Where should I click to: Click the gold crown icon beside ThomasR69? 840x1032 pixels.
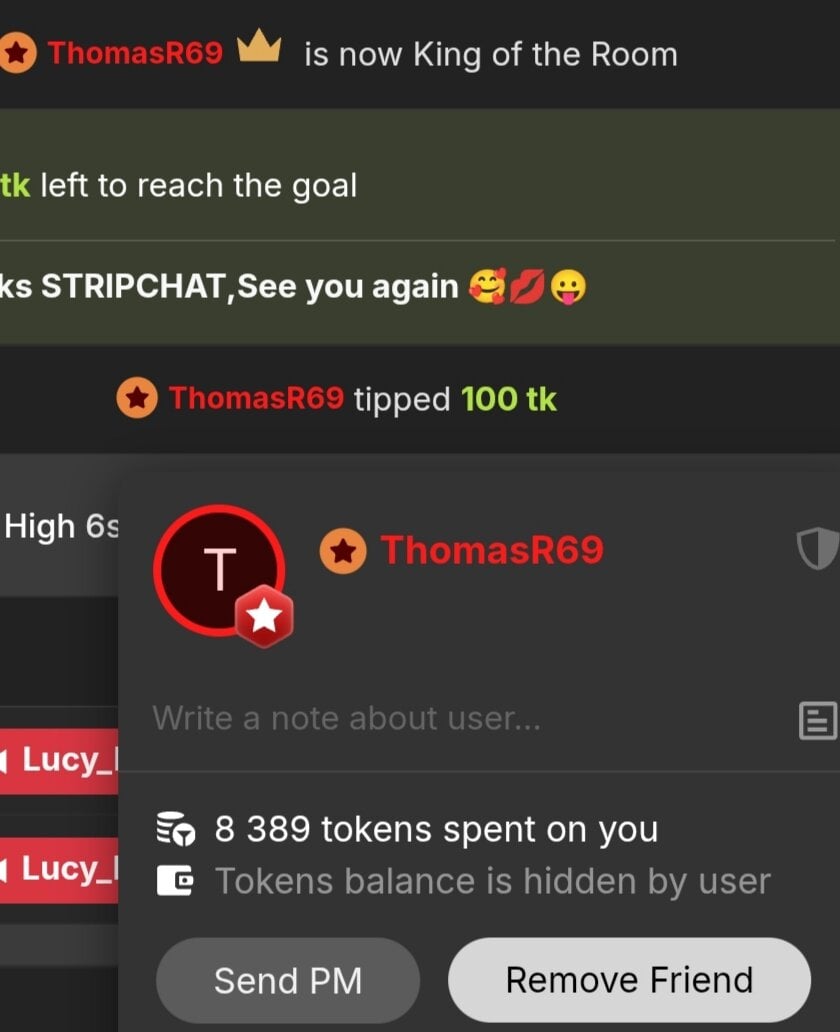tap(259, 46)
